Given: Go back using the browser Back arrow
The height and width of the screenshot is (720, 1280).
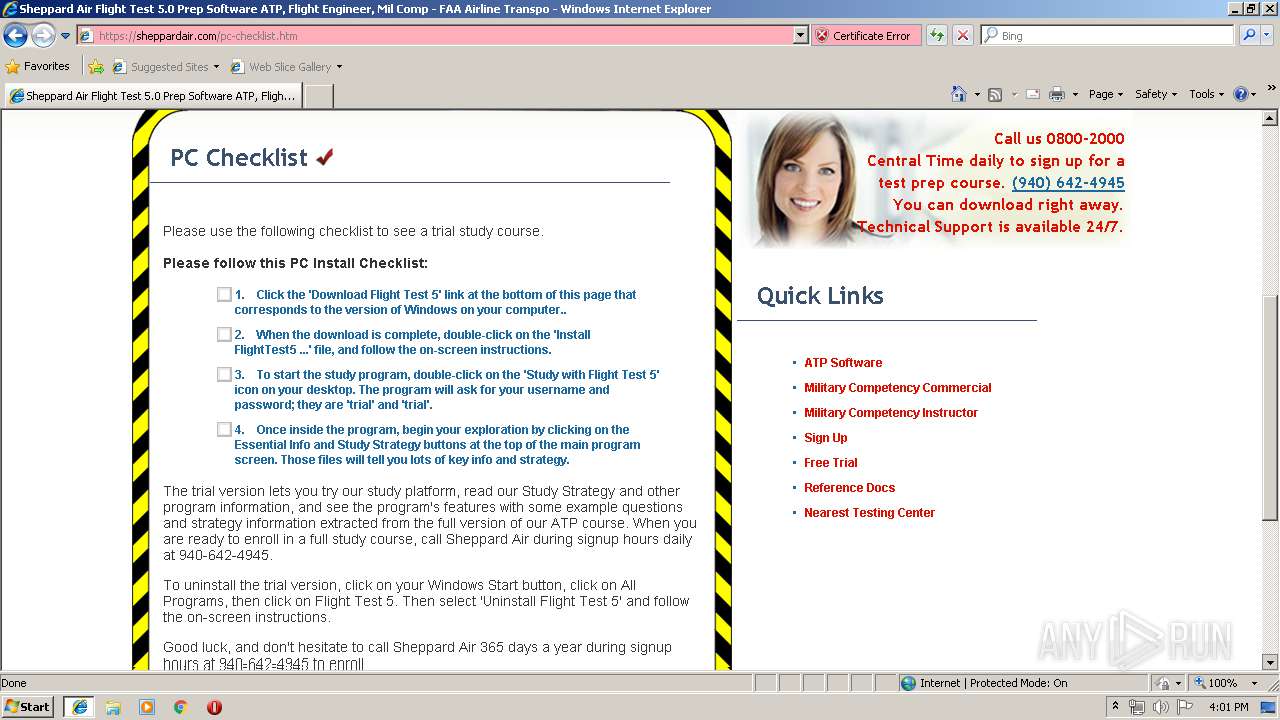Looking at the screenshot, I should (x=15, y=36).
